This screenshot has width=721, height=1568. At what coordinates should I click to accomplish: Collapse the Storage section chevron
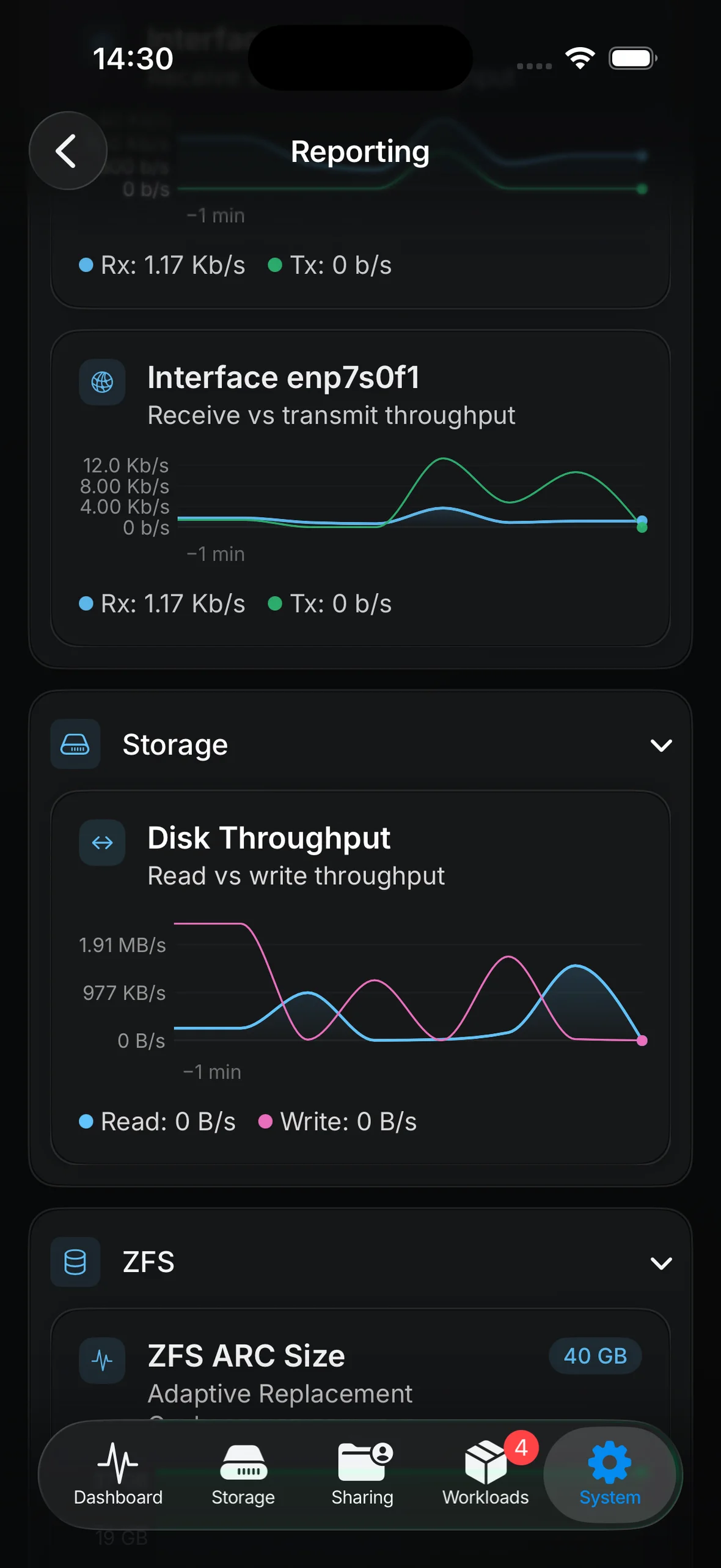661,745
